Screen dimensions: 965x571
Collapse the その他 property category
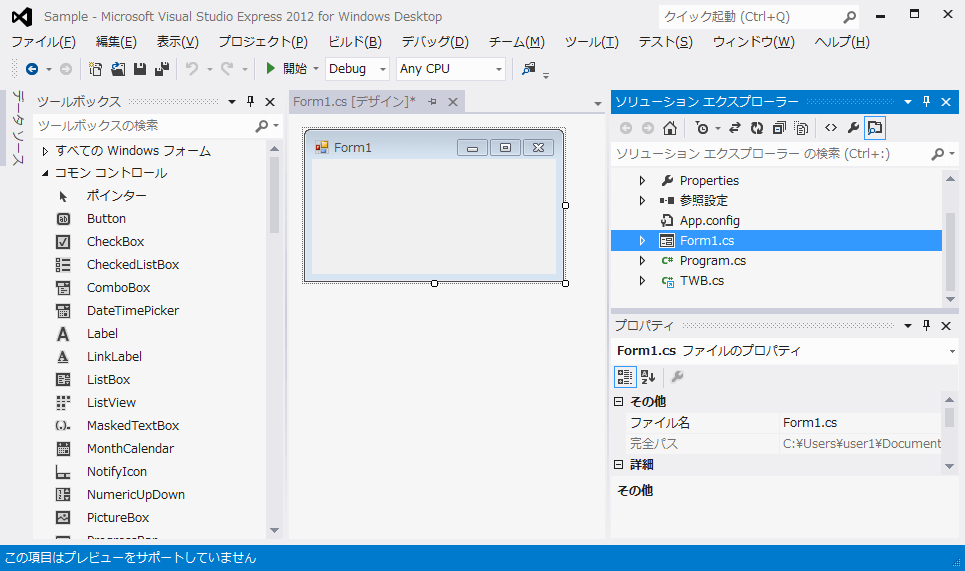pyautogui.click(x=619, y=402)
